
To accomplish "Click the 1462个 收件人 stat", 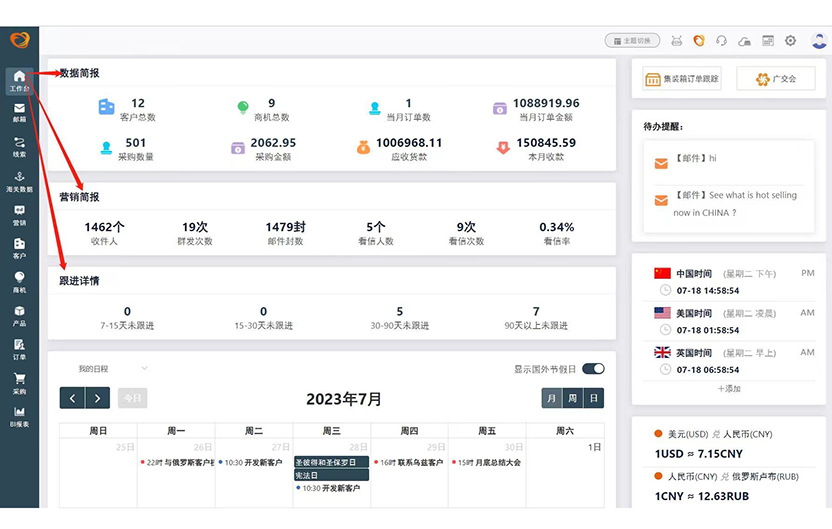I will (x=105, y=233).
